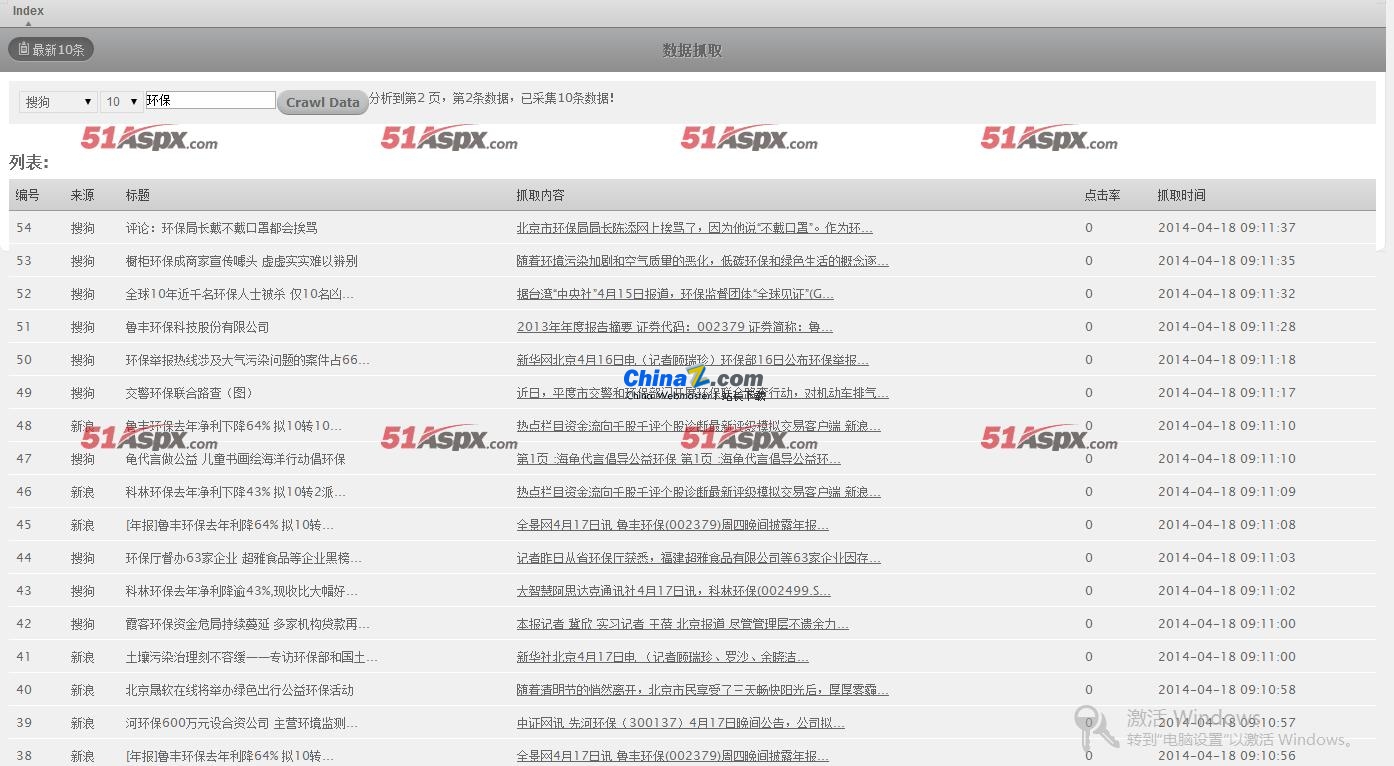The height and width of the screenshot is (766, 1394).
Task: Select the 数据抓取 page heading
Action: (692, 50)
